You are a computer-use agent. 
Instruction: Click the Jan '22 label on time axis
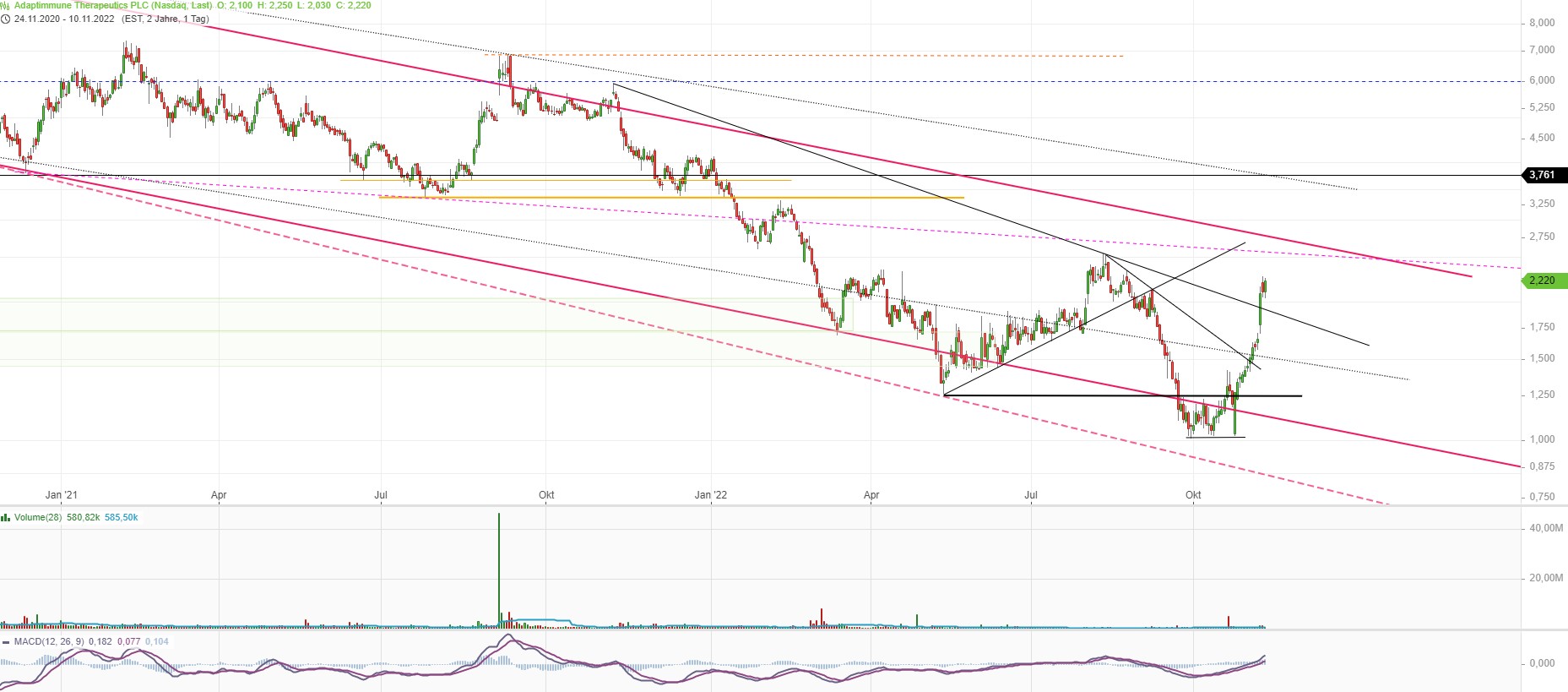coord(710,495)
